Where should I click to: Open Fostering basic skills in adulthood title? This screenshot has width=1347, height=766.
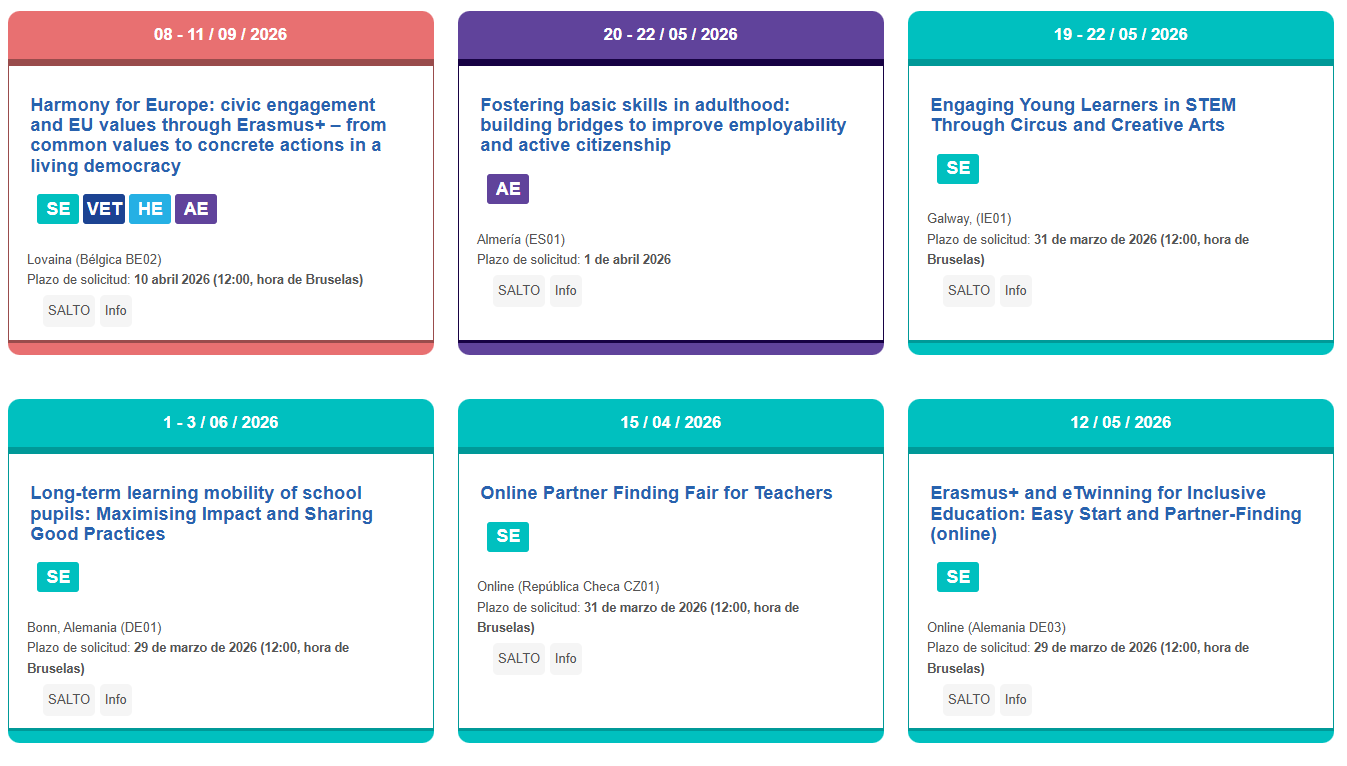(663, 125)
